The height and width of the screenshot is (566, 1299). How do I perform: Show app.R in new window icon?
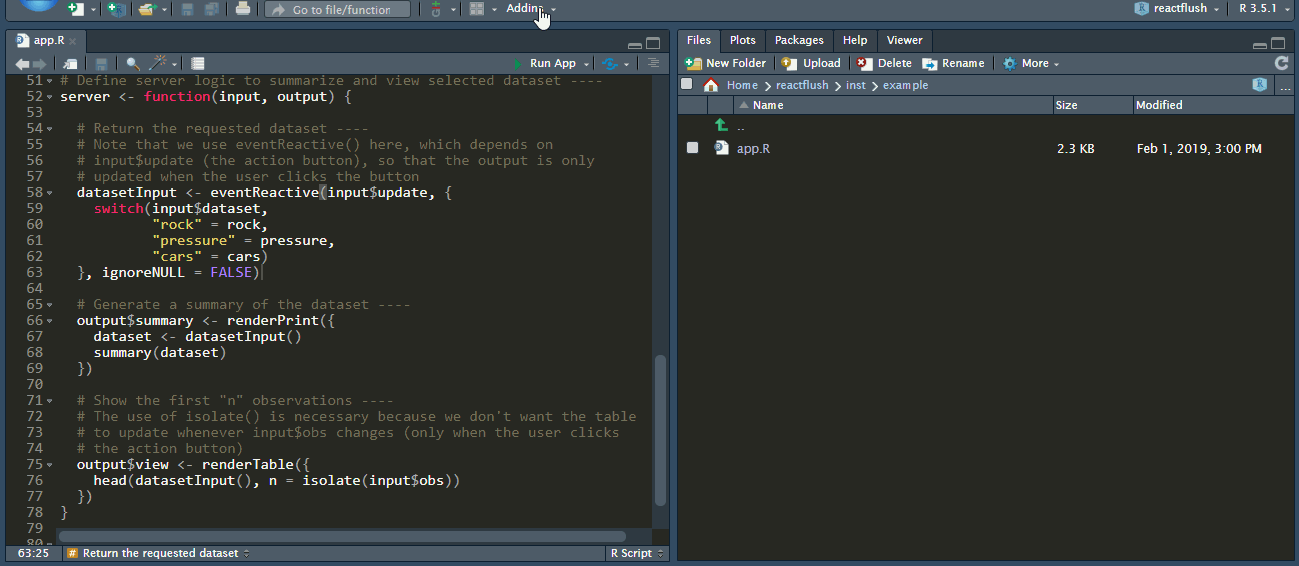[70, 63]
